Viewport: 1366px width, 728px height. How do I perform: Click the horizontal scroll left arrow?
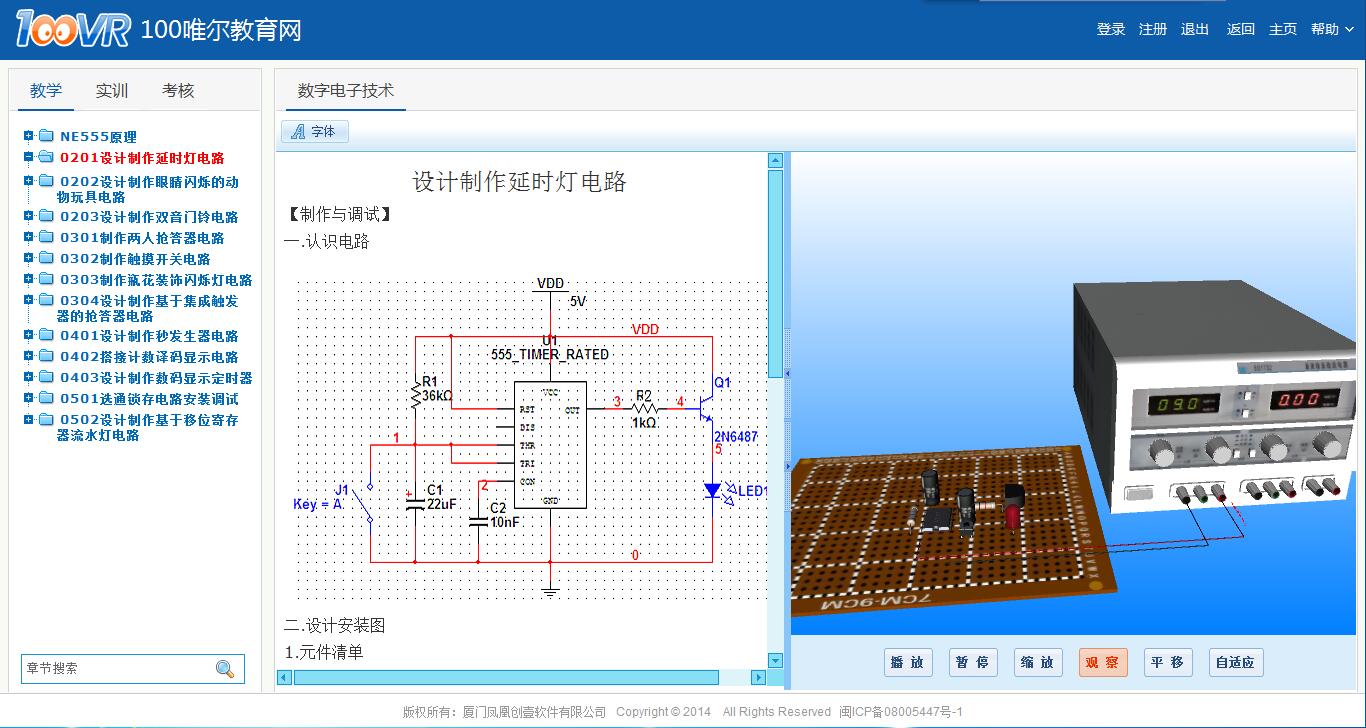tap(284, 677)
